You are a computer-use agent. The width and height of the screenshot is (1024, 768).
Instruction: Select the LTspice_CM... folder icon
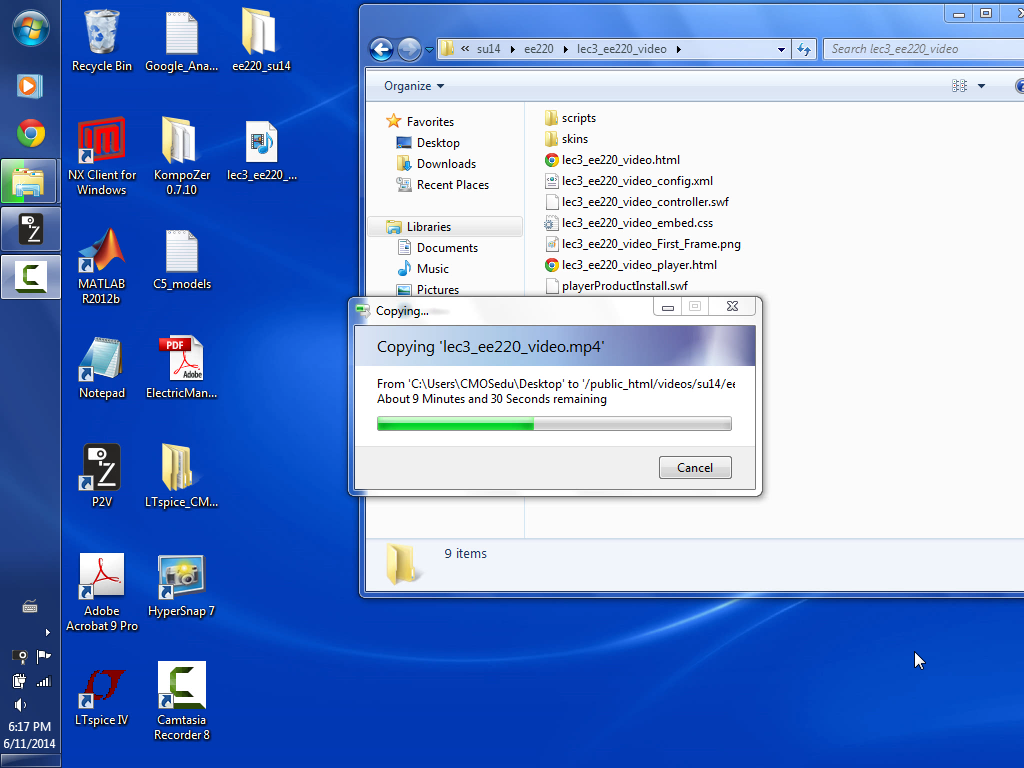coord(182,476)
